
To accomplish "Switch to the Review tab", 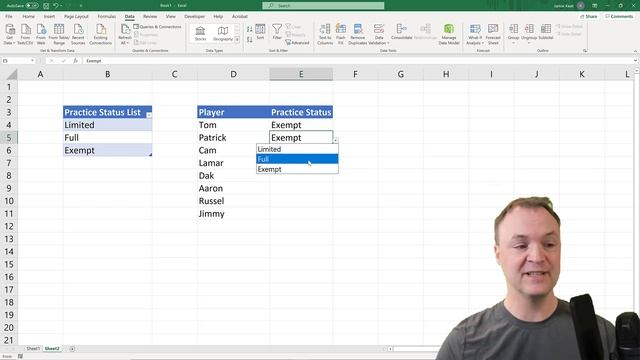I will click(150, 16).
